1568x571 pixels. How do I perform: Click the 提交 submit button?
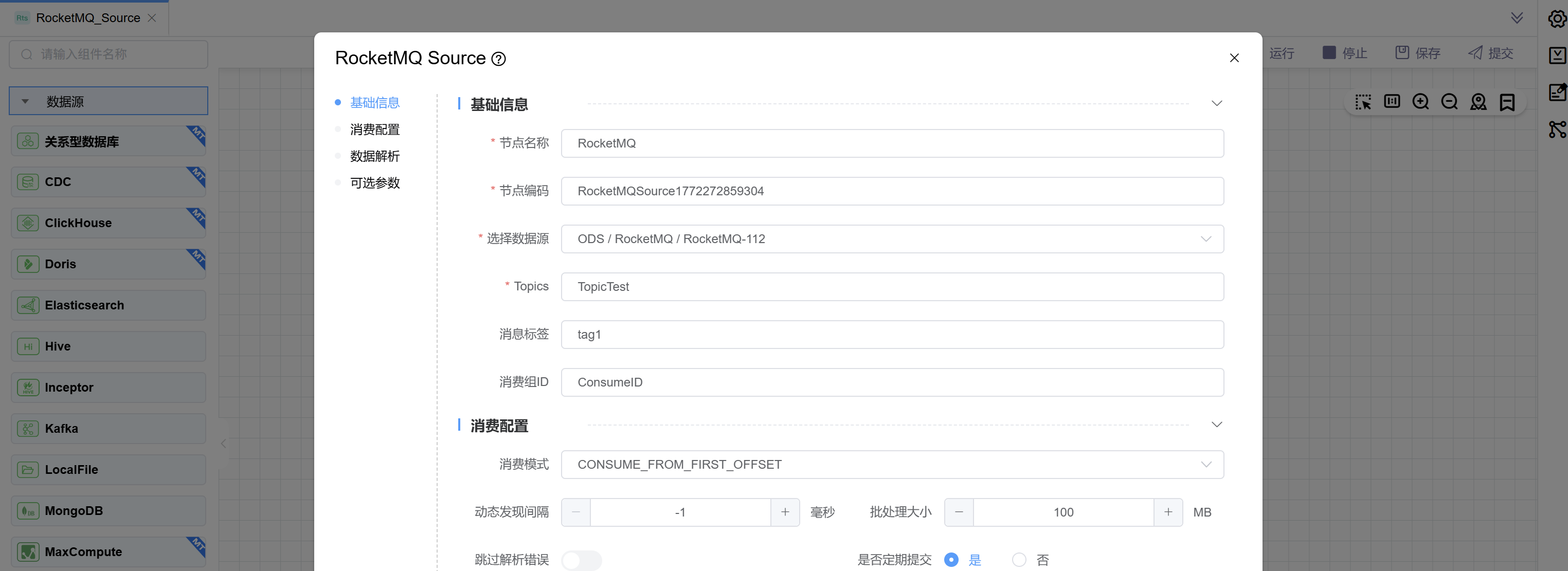click(x=1491, y=53)
